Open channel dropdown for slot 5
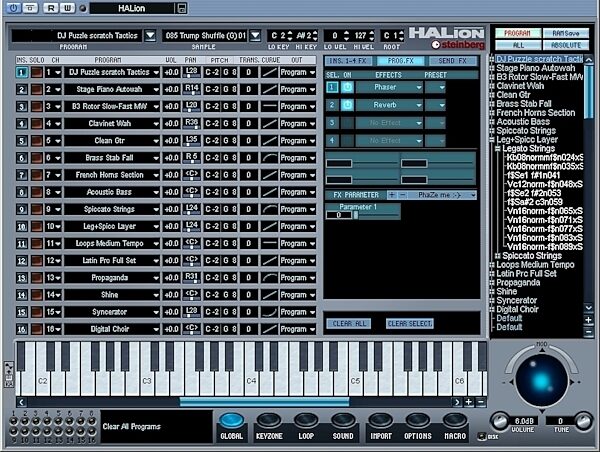Viewport: 600px width, 452px height. [x=58, y=141]
